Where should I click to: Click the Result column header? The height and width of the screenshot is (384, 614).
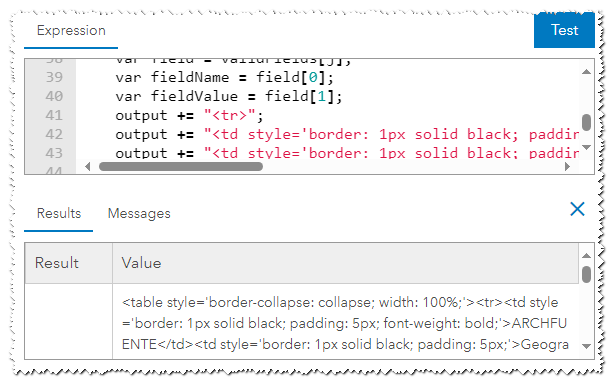point(69,263)
